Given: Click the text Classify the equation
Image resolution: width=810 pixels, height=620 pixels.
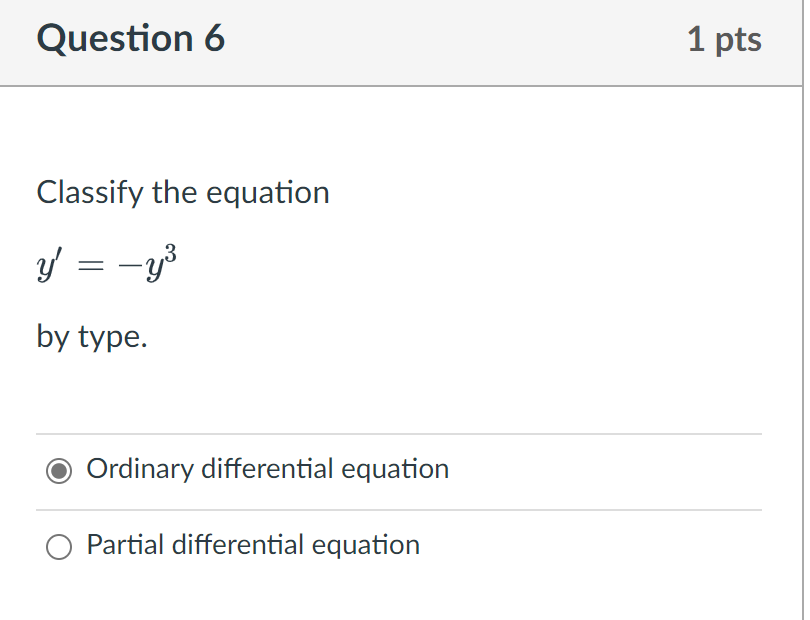Looking at the screenshot, I should tap(183, 192).
